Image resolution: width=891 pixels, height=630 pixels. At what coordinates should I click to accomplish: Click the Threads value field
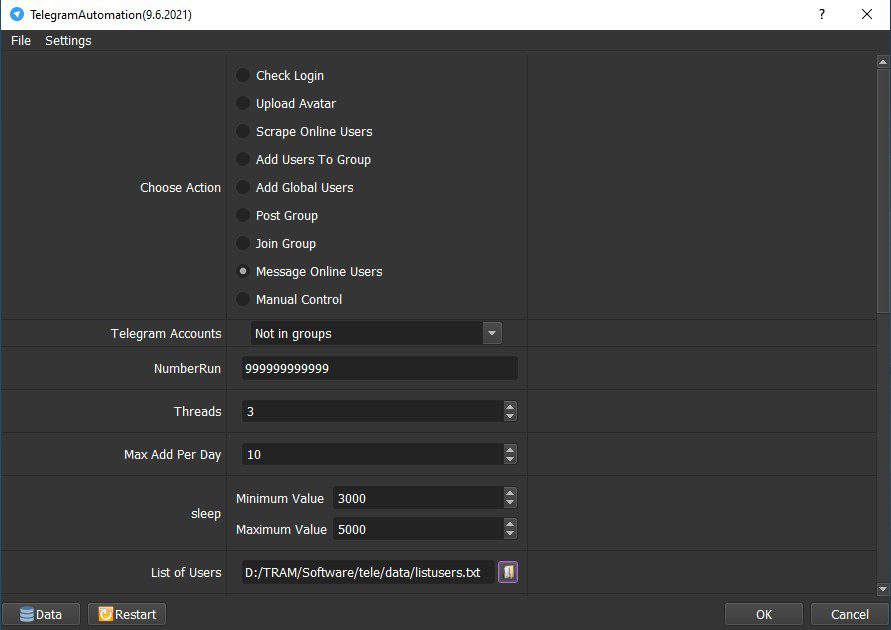tap(373, 411)
